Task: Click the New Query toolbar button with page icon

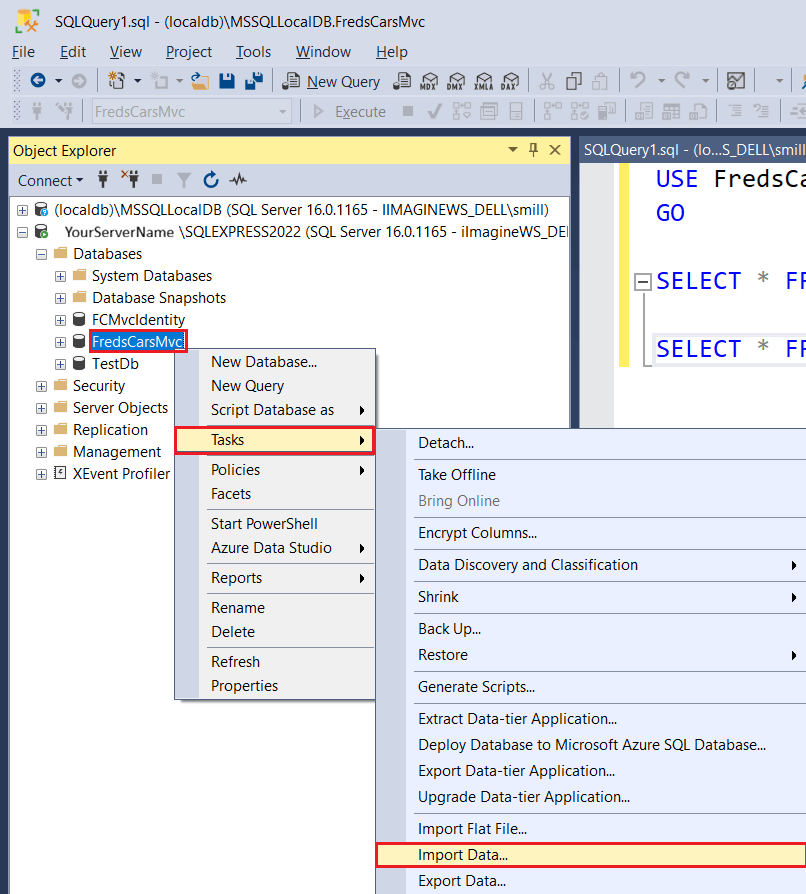Action: tap(332, 82)
